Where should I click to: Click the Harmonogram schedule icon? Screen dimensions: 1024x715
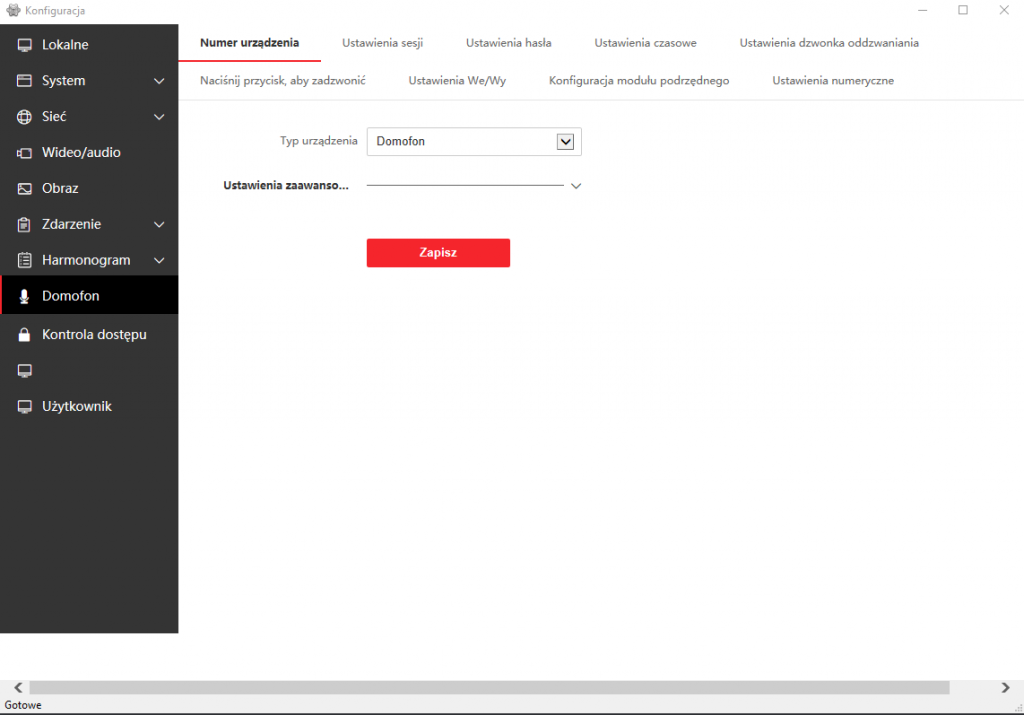(x=22, y=259)
